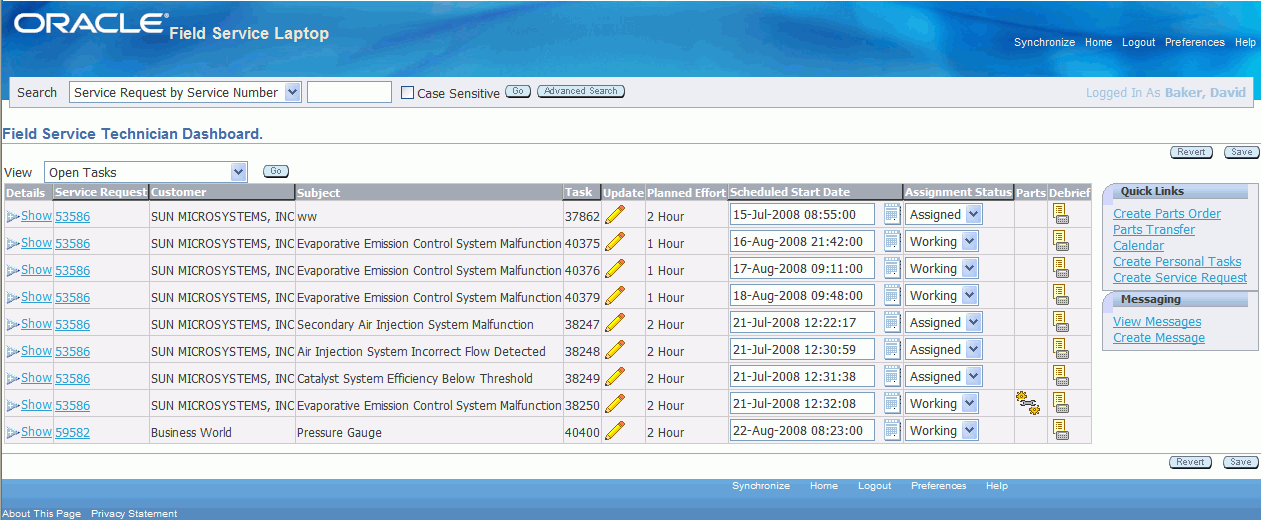Click pencil icon for task 38249
1261x520 pixels.
(615, 376)
